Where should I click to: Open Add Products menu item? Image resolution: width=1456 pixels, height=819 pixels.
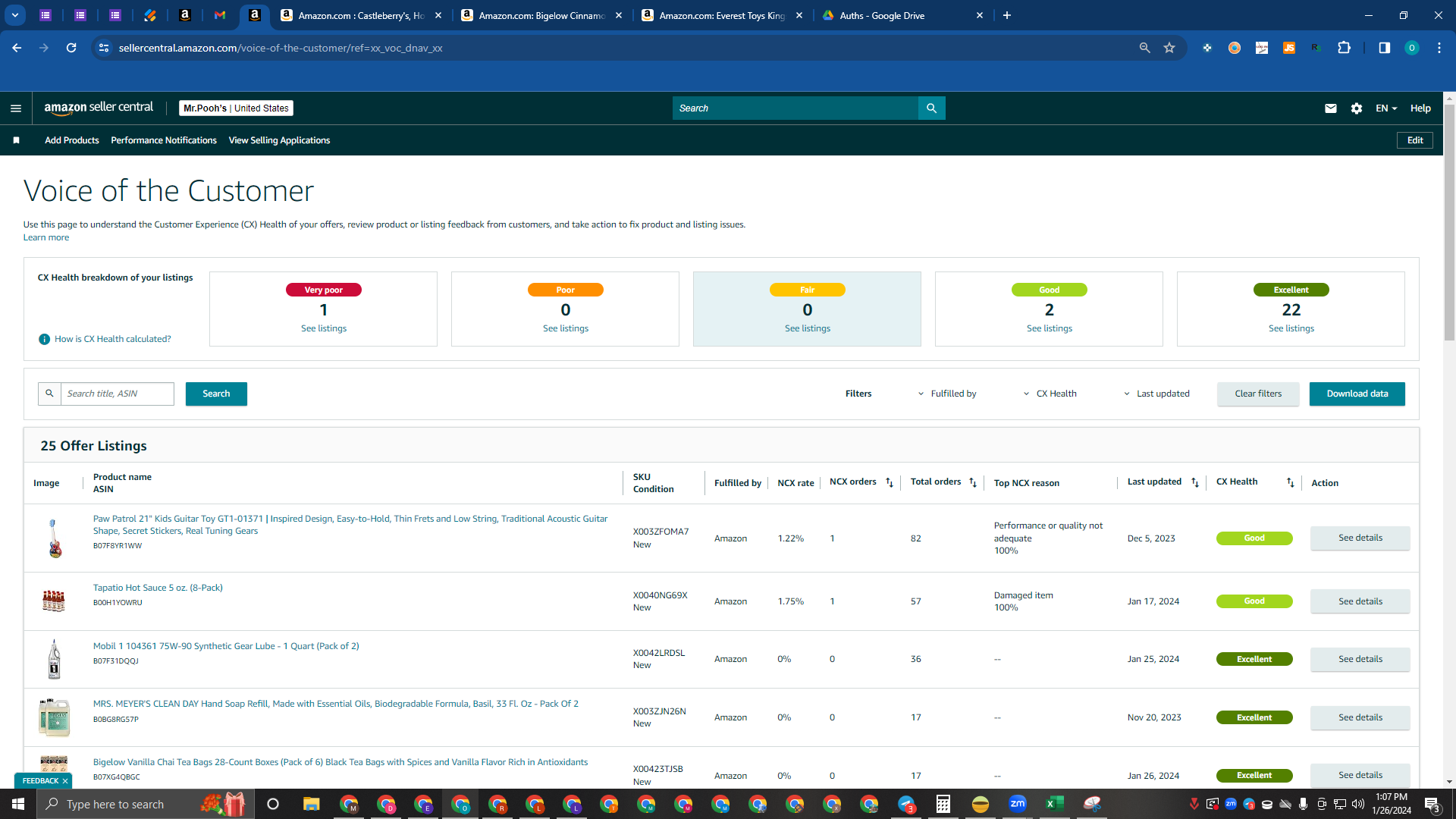(71, 140)
